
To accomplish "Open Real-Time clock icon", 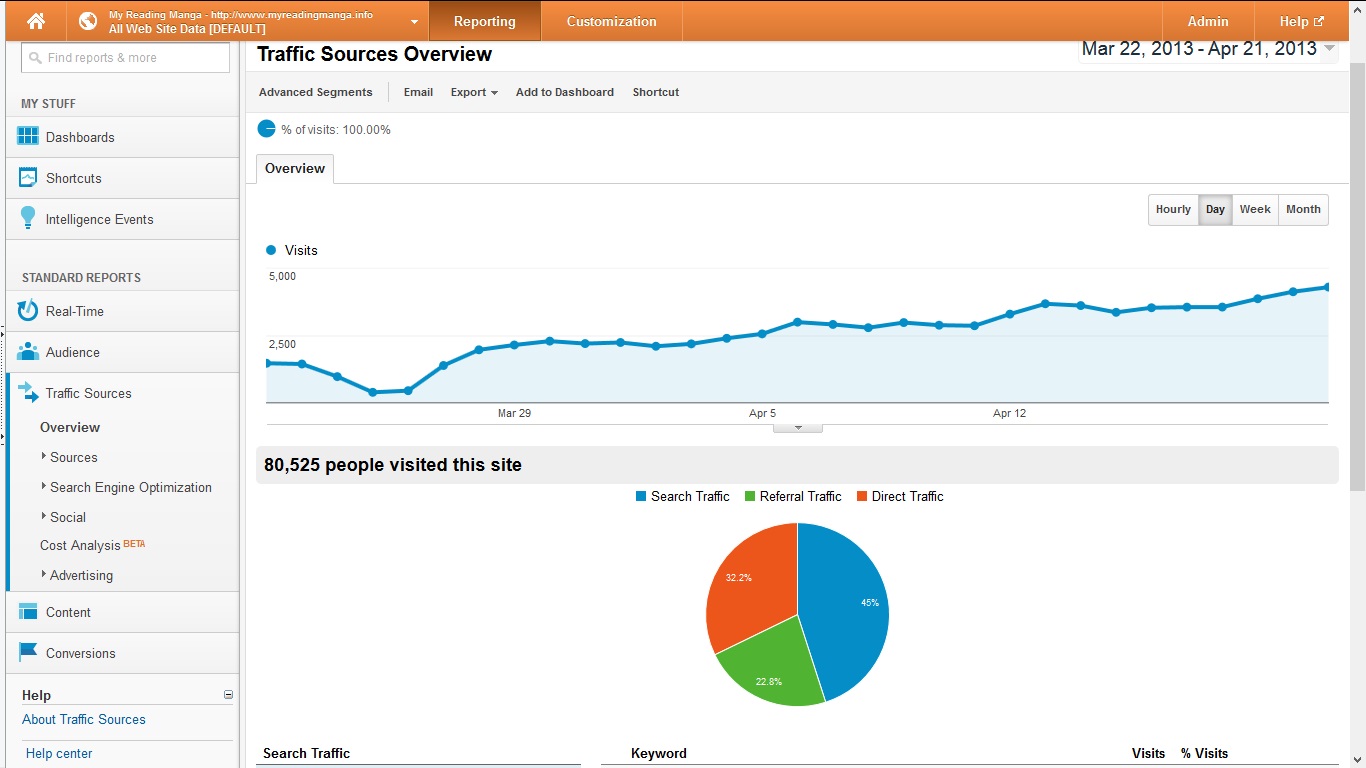I will tap(28, 311).
